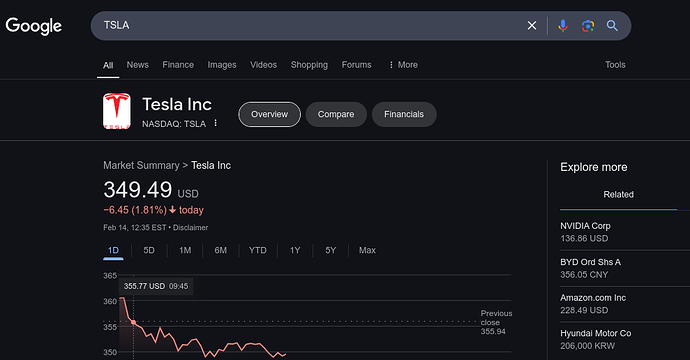Screen dimensions: 690x360
Task: Start voice search with the microphone icon
Action: 562,26
